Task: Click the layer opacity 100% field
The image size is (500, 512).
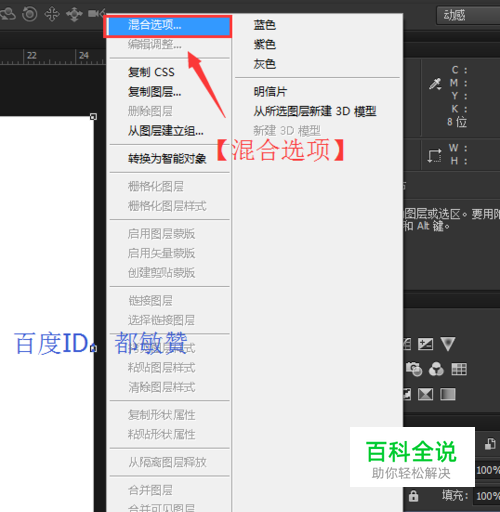Action: tap(488, 470)
